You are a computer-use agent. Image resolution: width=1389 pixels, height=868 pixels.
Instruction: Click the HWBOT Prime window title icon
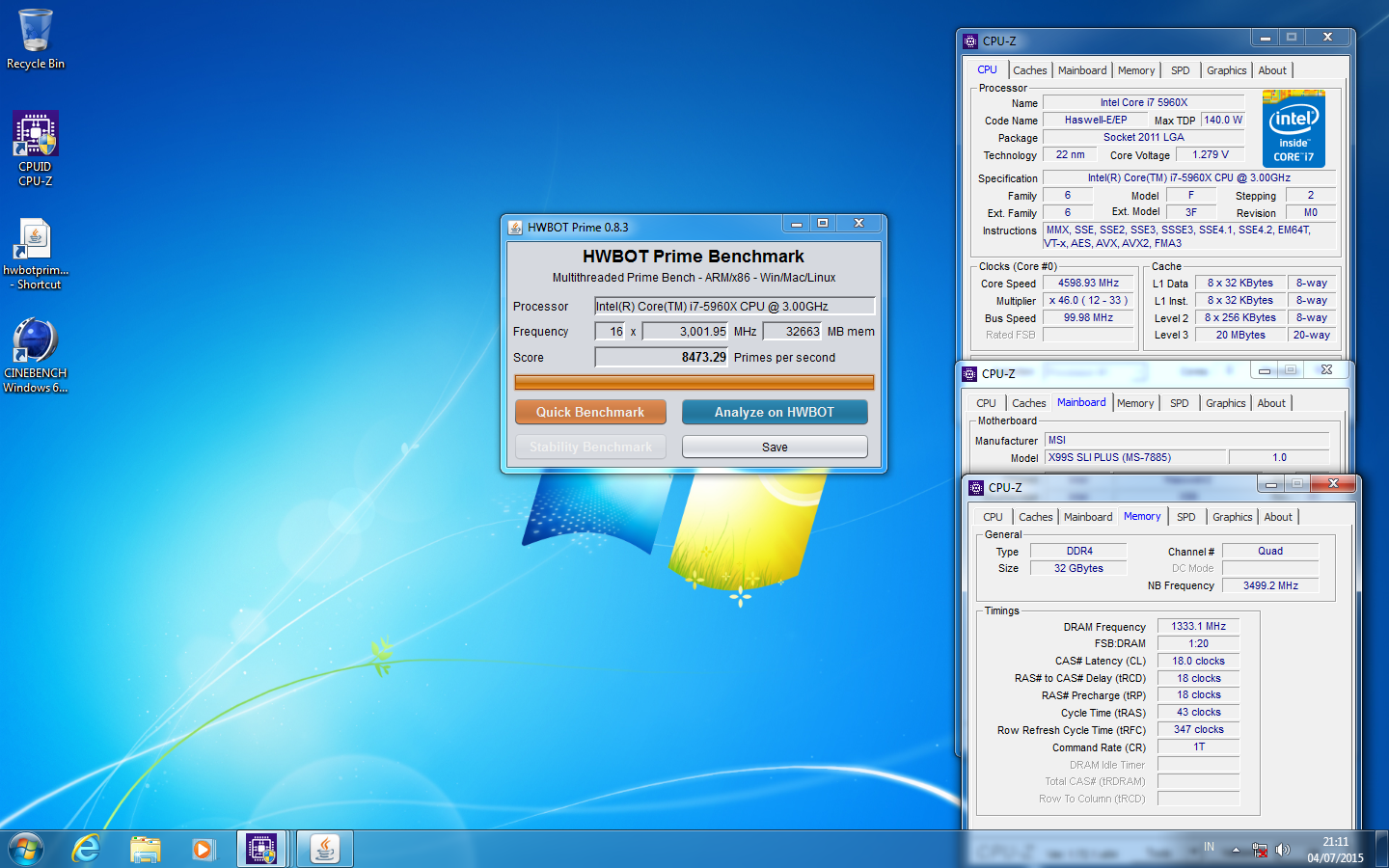coord(515,228)
